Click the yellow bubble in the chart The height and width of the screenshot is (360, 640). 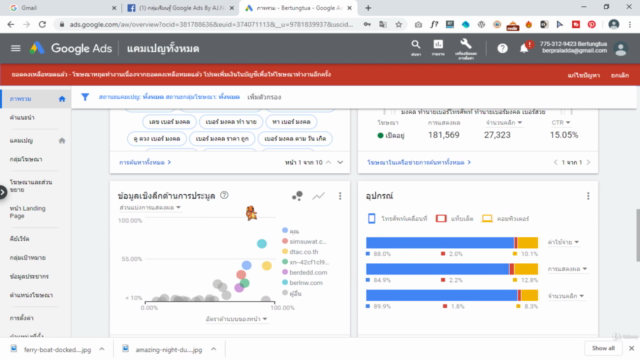(267, 266)
